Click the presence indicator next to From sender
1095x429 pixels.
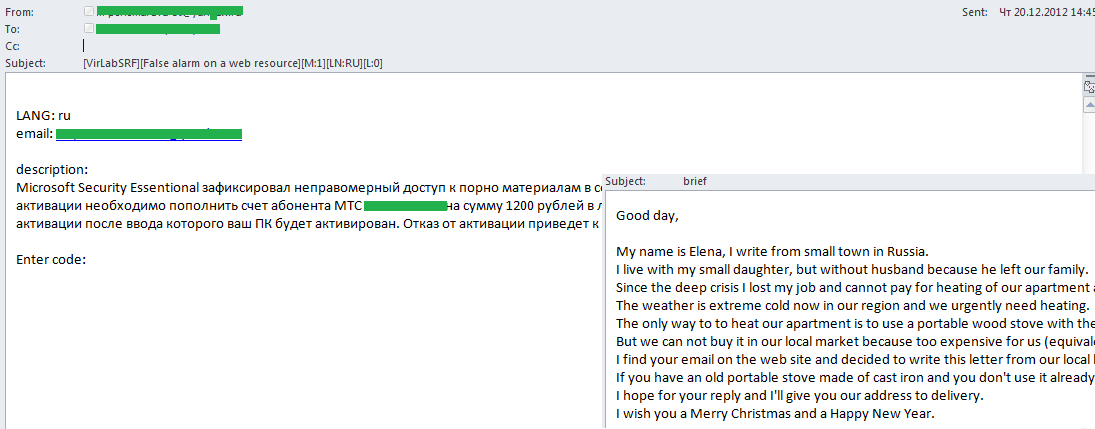89,12
